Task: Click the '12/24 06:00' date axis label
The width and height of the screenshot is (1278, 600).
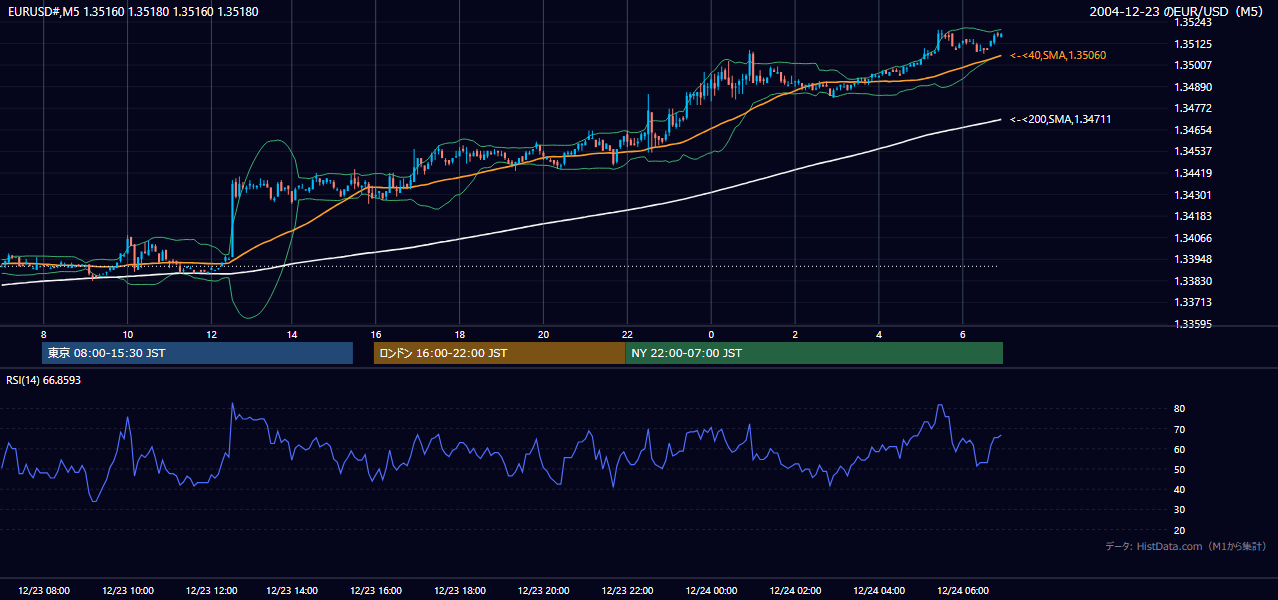Action: (x=963, y=591)
